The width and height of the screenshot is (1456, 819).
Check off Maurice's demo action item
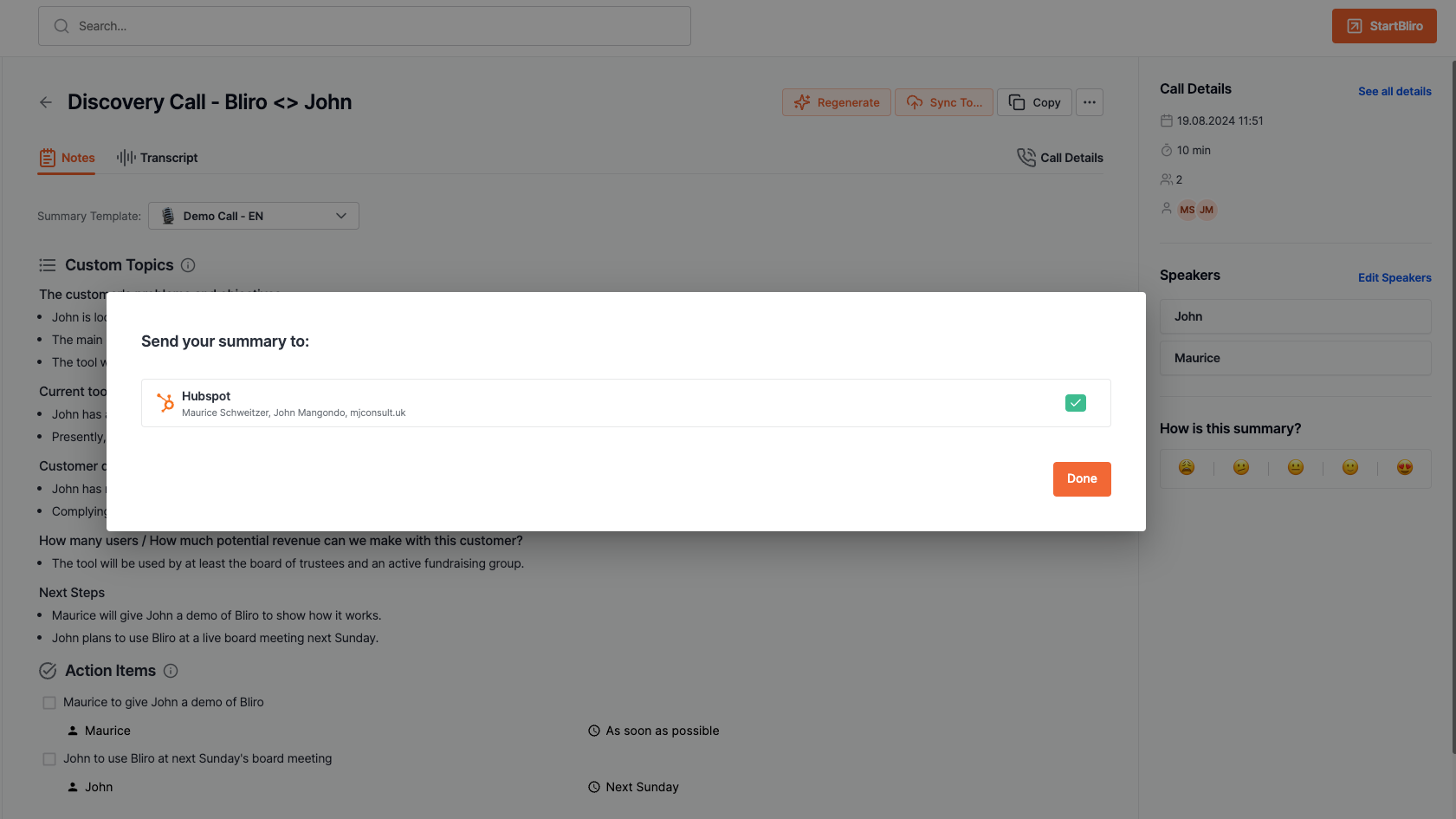point(49,702)
